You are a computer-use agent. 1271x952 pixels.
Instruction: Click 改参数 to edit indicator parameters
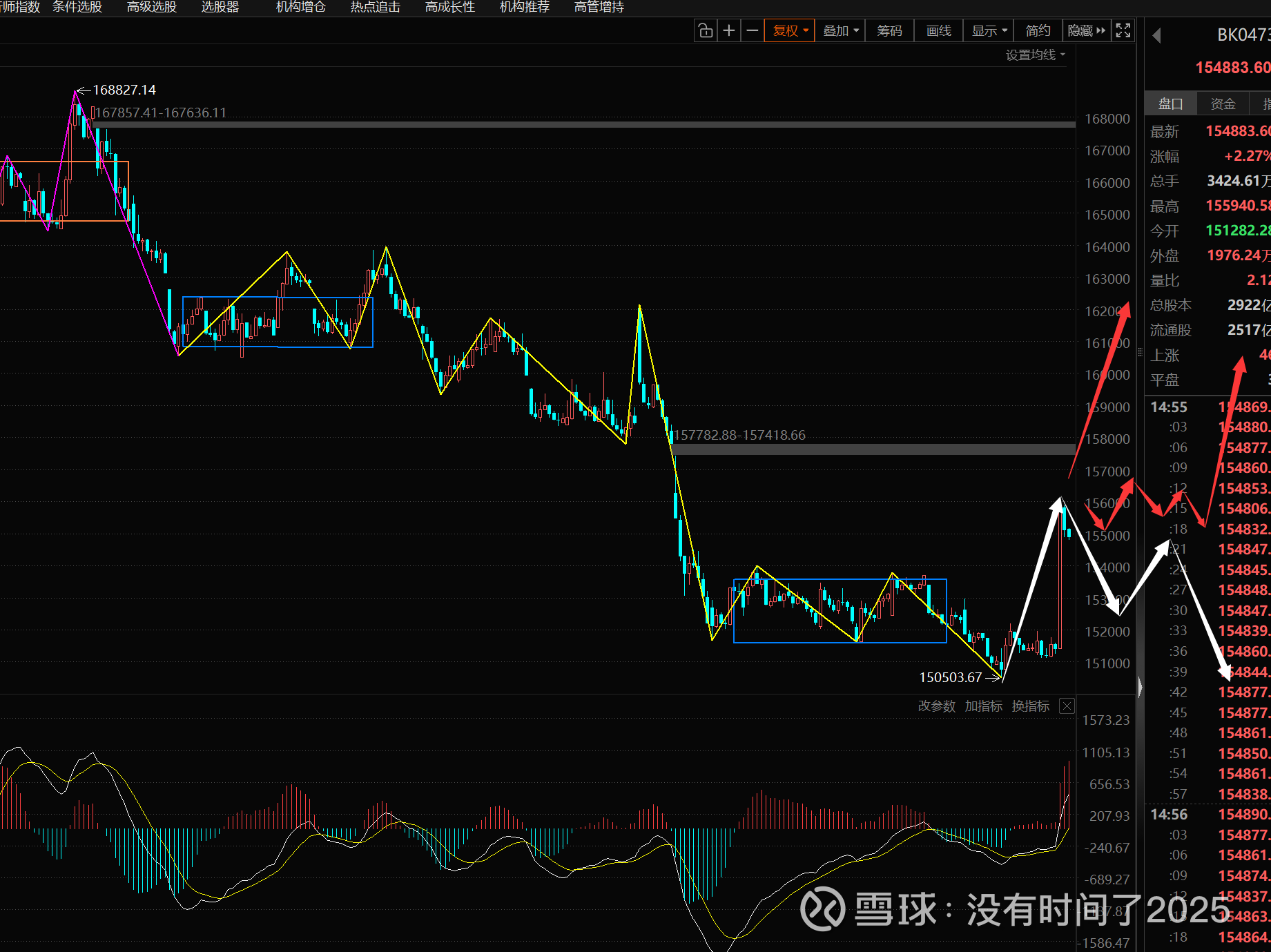[x=936, y=706]
